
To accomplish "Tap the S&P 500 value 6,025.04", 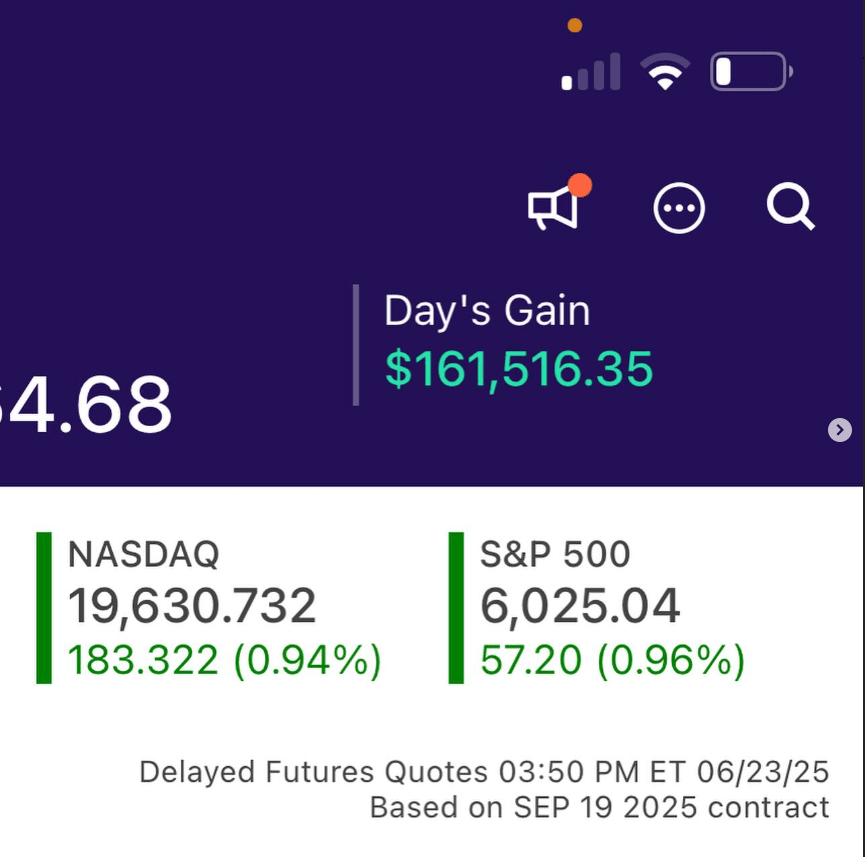I will point(580,606).
